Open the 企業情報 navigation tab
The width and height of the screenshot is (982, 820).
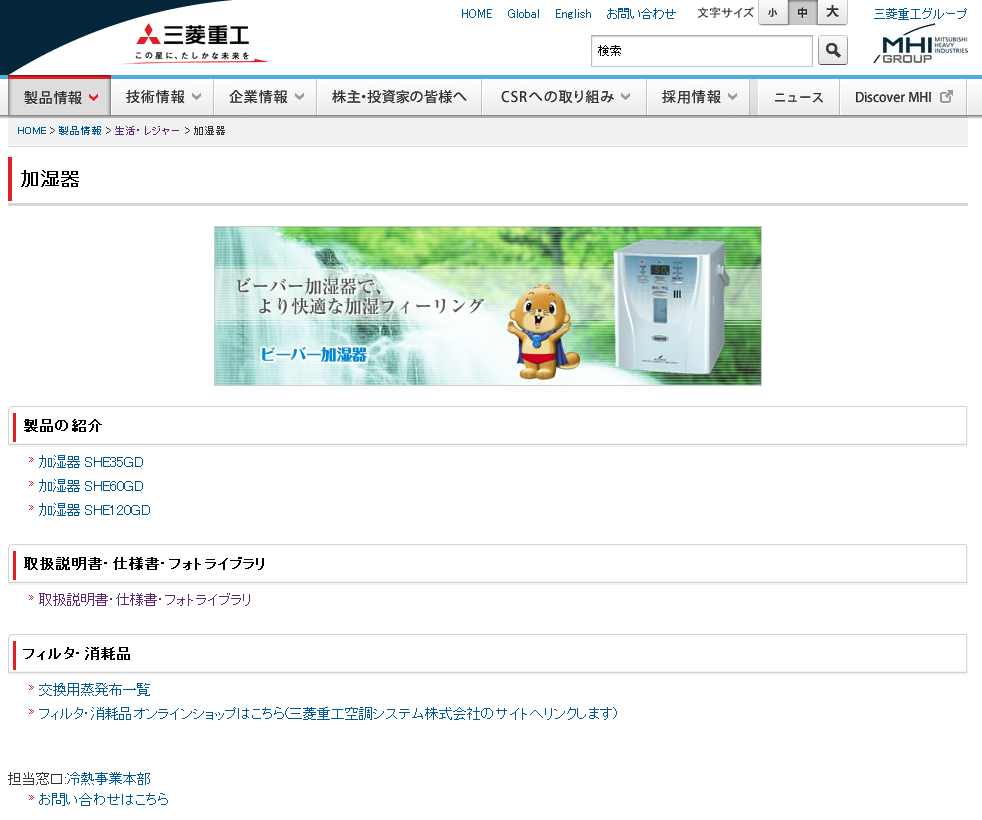pyautogui.click(x=265, y=96)
